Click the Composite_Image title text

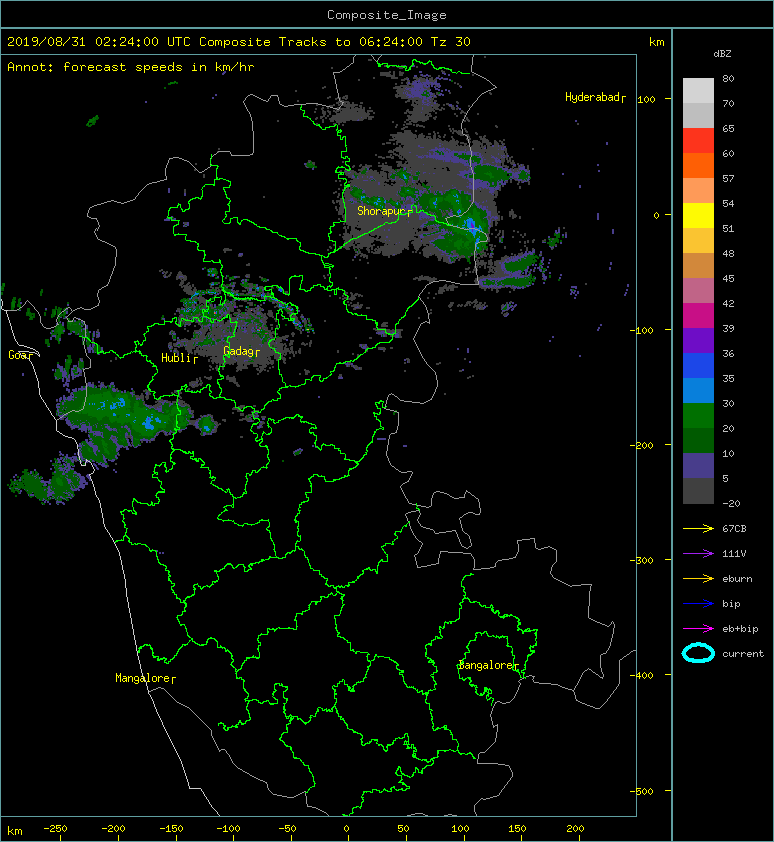387,15
